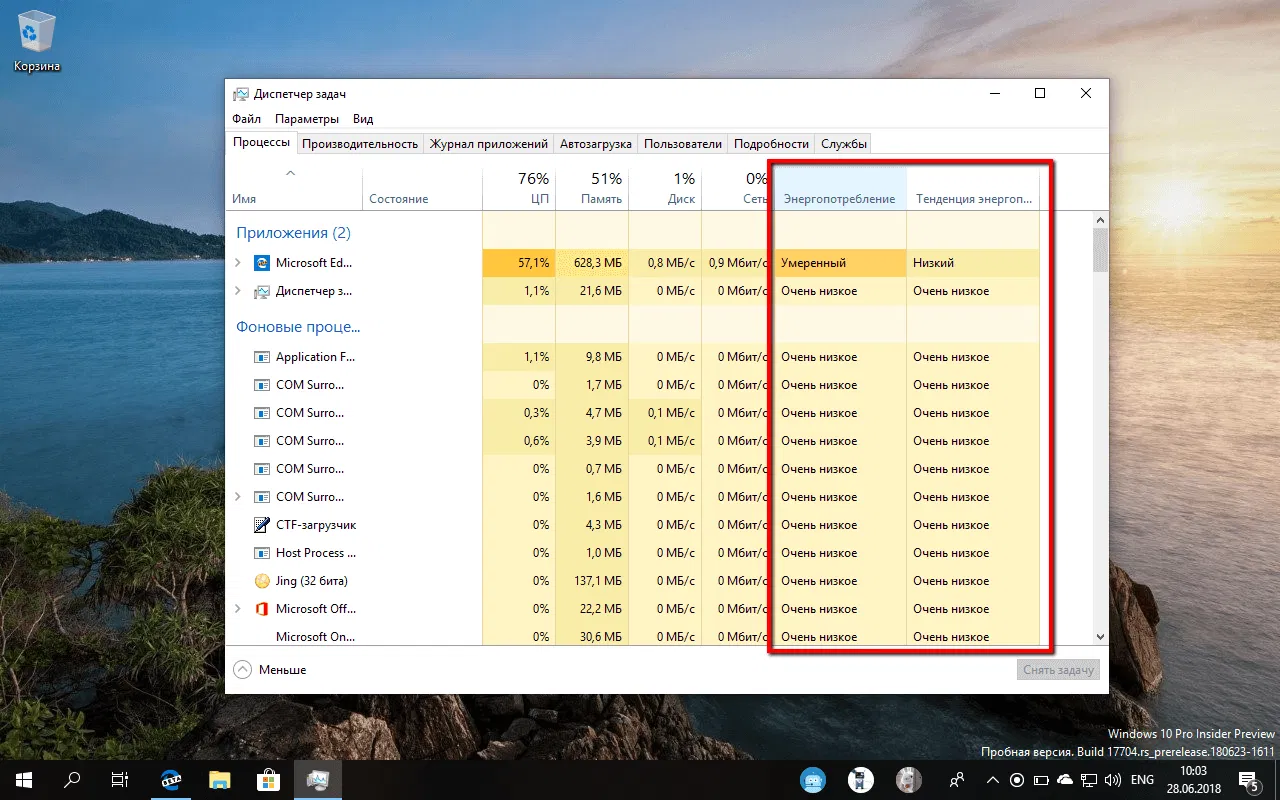Click the Task Manager taskbar button

coord(317,779)
